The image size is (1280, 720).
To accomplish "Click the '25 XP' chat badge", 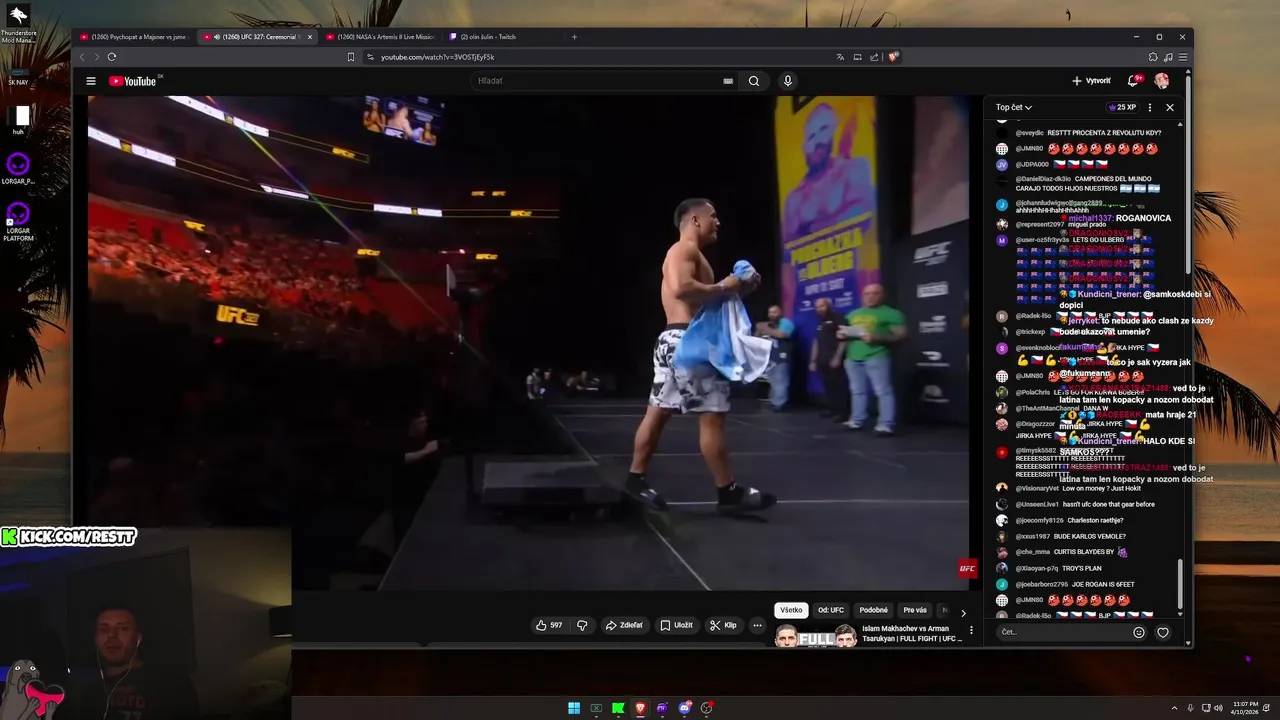I will point(1122,107).
